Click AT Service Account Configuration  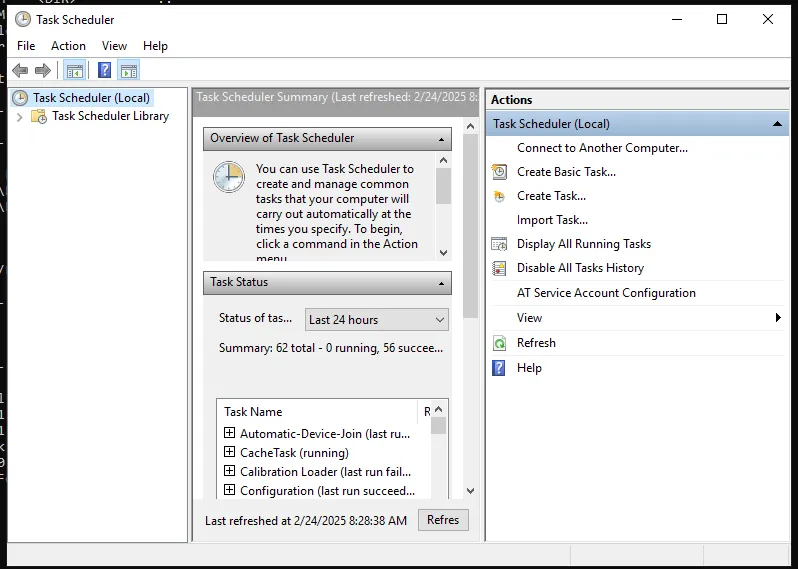coord(606,293)
